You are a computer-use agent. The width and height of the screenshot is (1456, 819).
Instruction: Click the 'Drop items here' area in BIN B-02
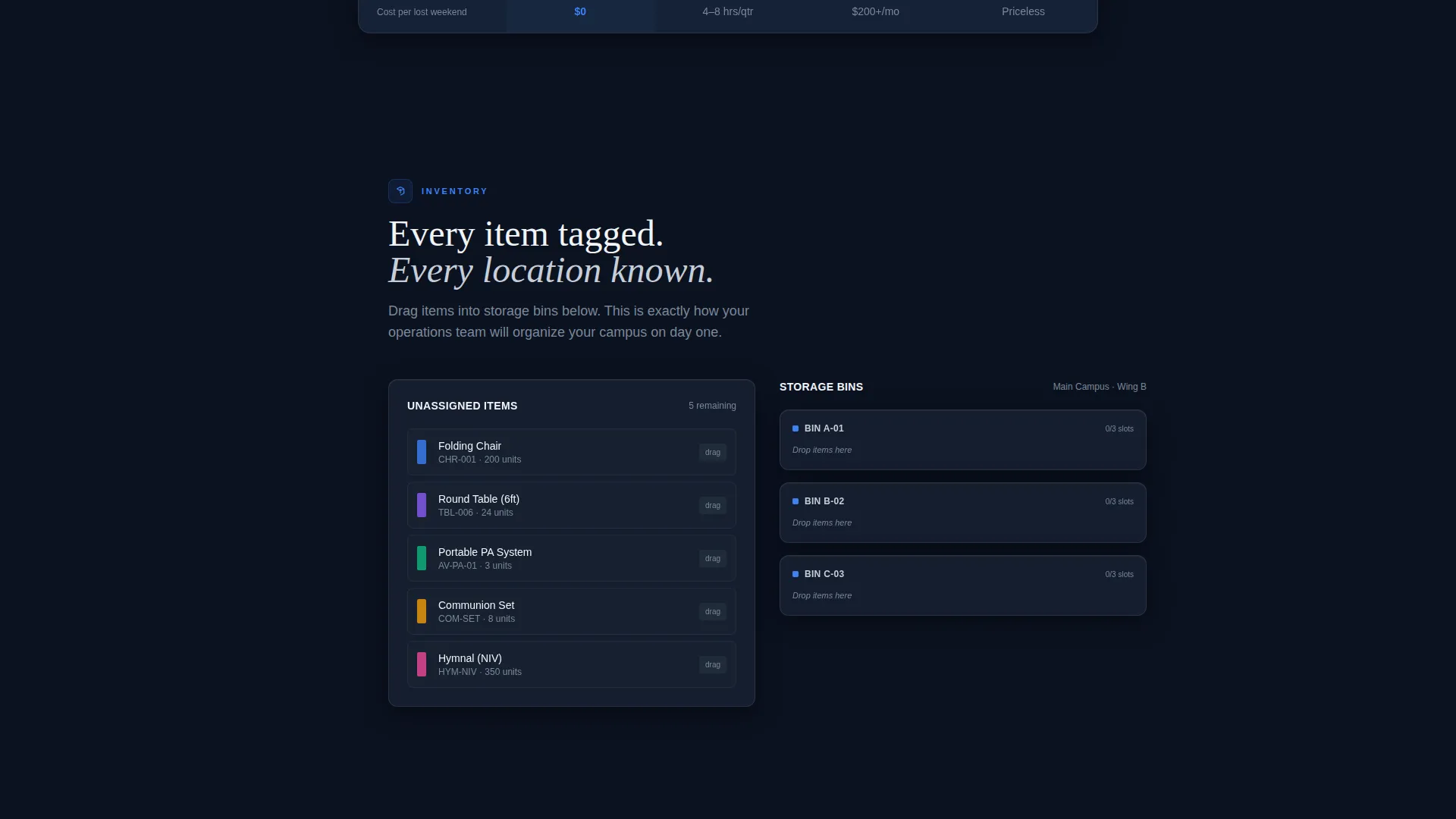(822, 523)
